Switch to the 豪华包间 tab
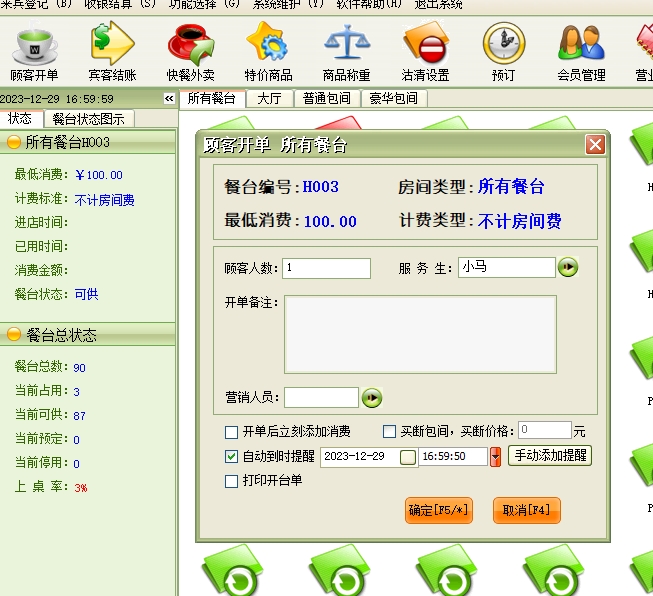Screen dimensions: 653x596 pos(393,98)
